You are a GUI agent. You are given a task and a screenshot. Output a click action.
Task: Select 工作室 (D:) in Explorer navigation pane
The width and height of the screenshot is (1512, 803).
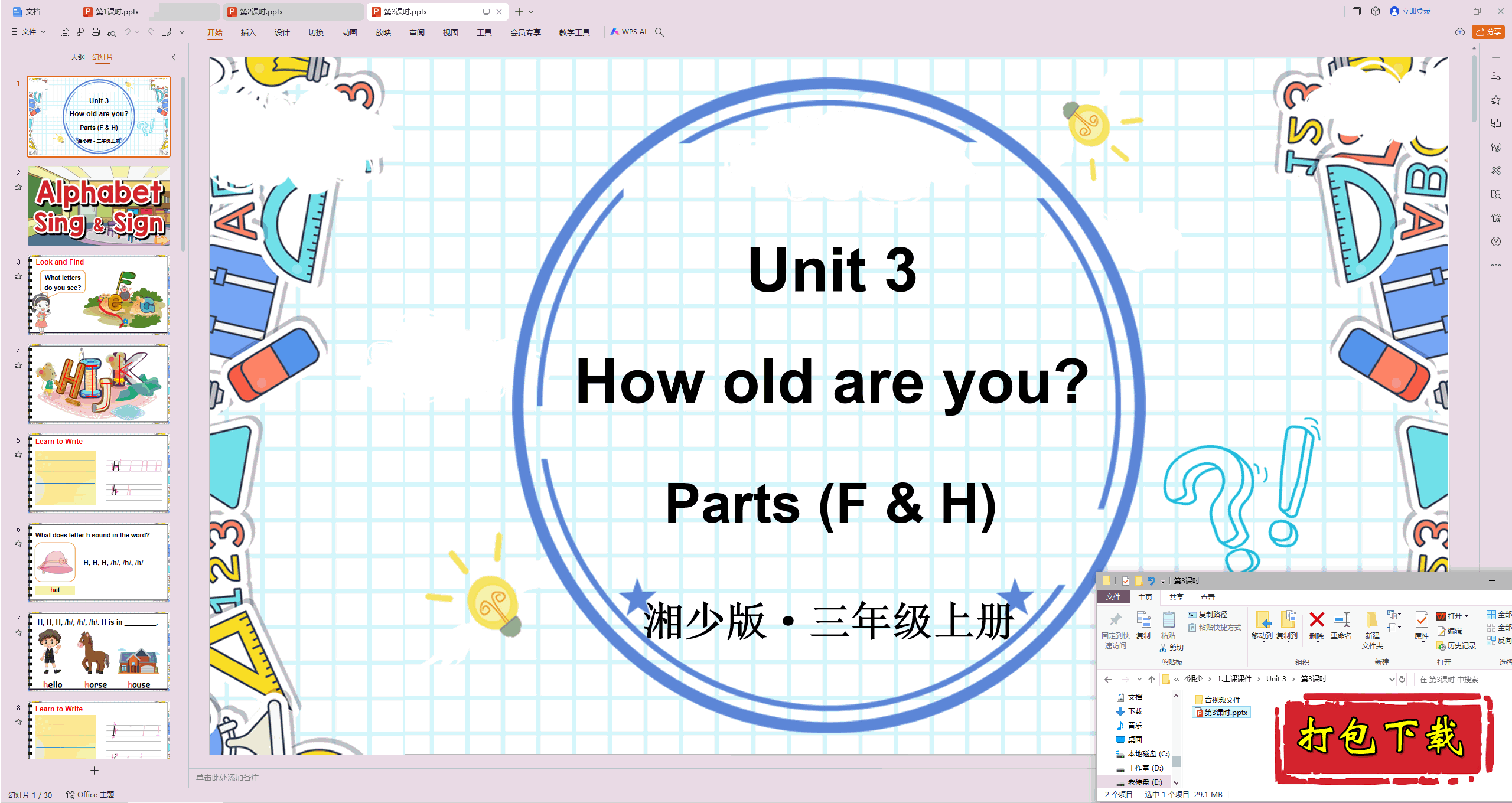click(x=1140, y=768)
